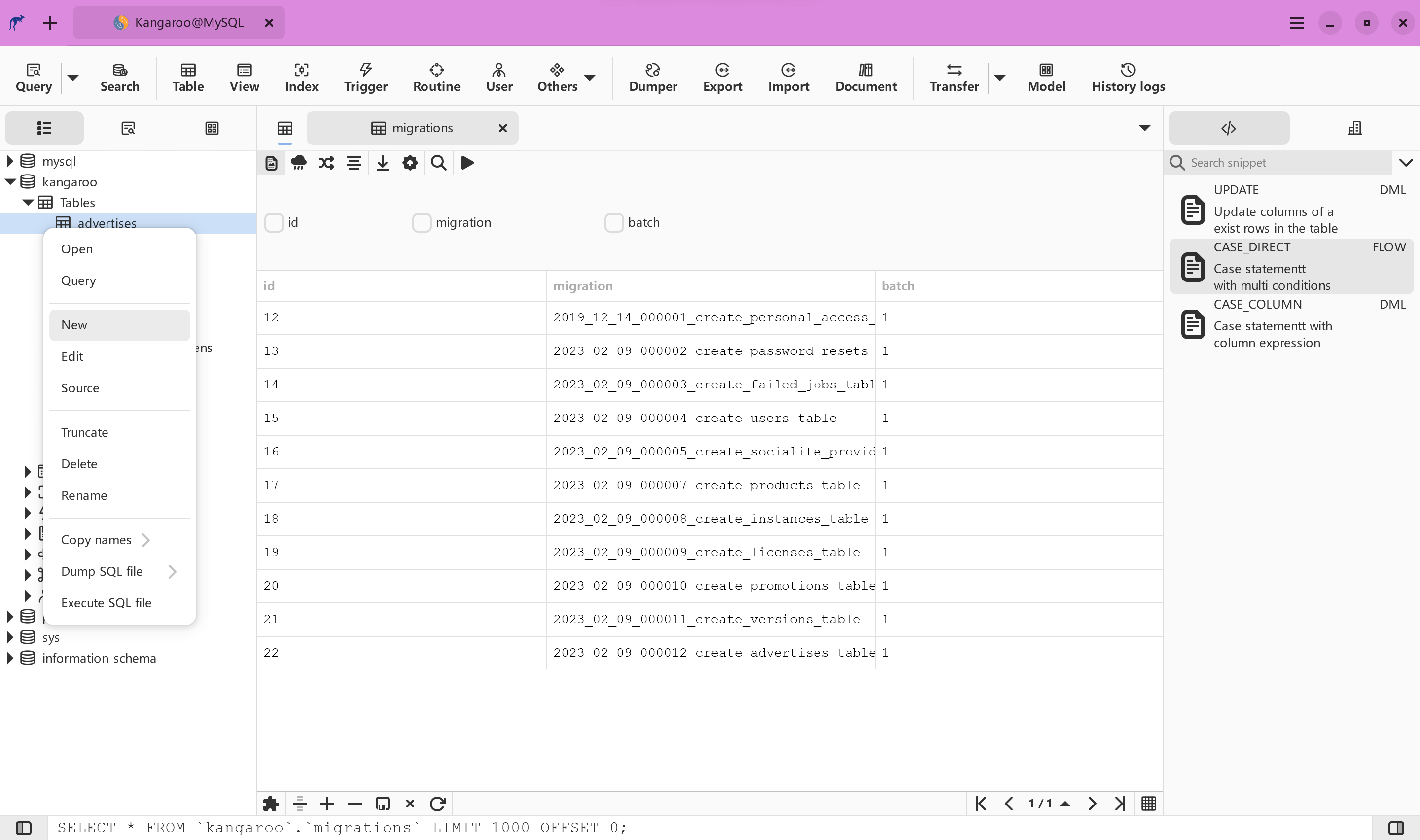Image resolution: width=1420 pixels, height=840 pixels.
Task: Expand the kangaroo database tree
Action: [x=11, y=181]
